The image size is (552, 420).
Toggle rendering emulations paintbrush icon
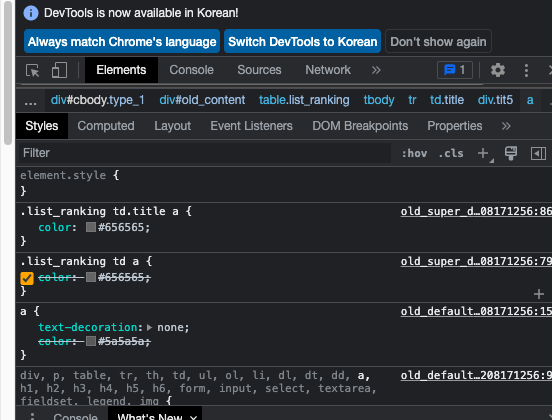point(511,153)
